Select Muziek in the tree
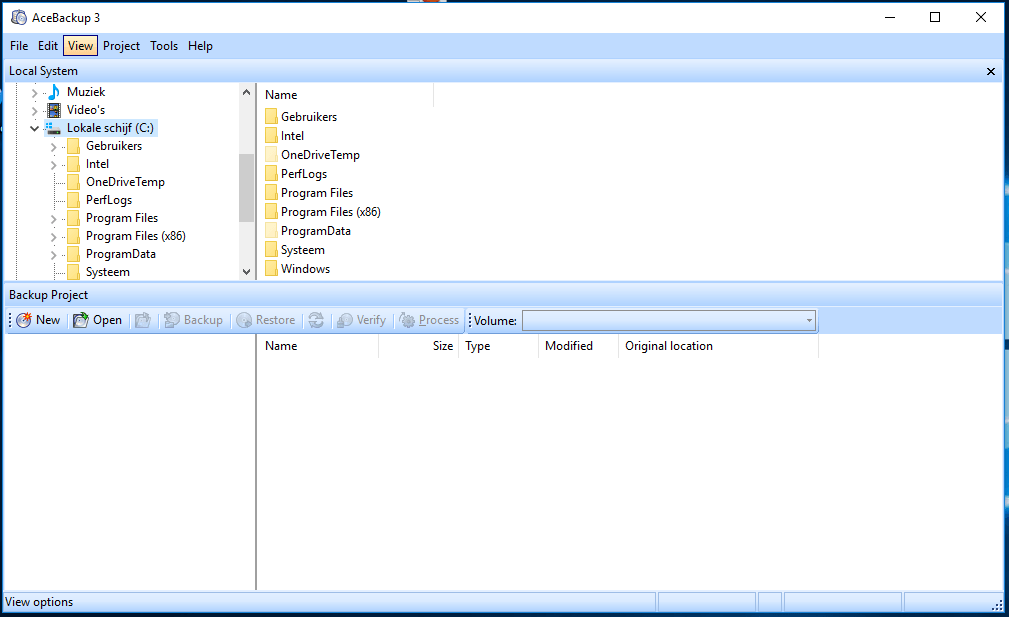Image resolution: width=1009 pixels, height=617 pixels. (86, 92)
